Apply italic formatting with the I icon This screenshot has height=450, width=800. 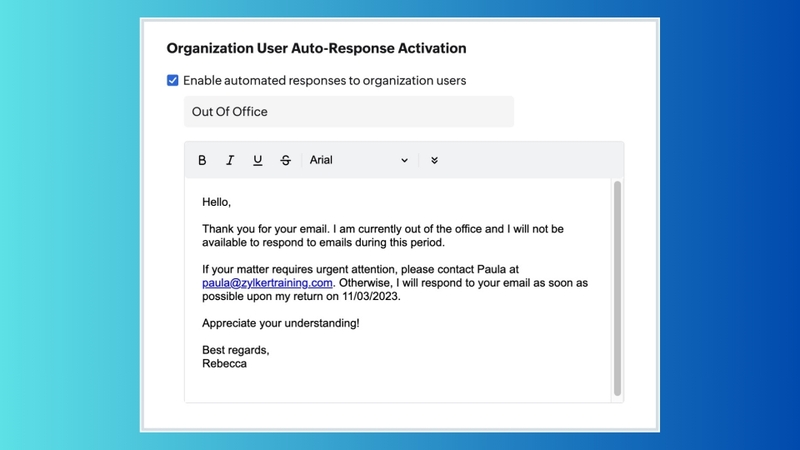tap(230, 160)
